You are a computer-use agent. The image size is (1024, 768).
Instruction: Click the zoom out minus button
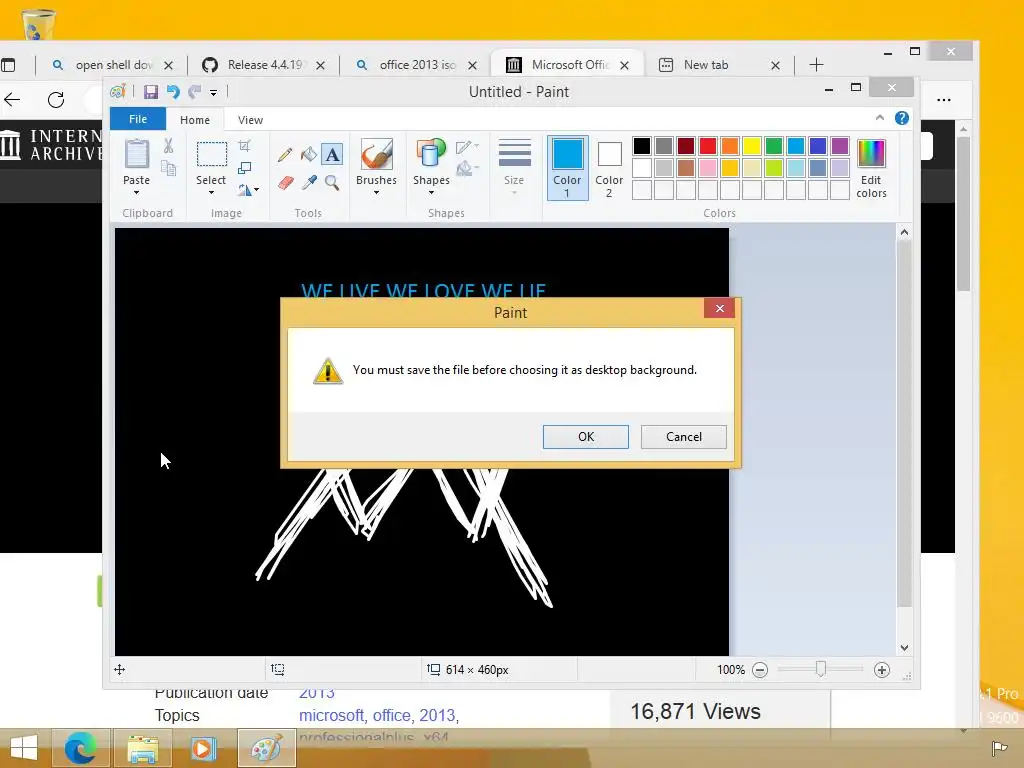760,670
